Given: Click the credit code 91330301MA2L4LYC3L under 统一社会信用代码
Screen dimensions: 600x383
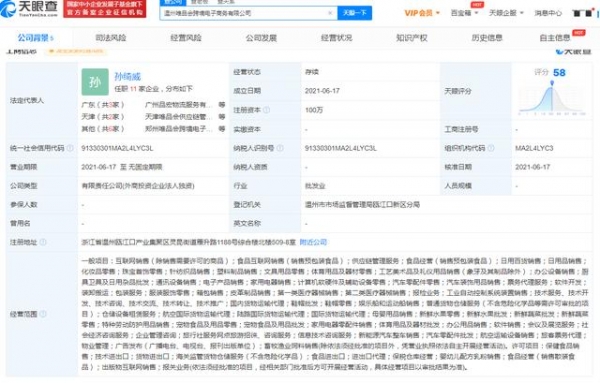Looking at the screenshot, I should 117,148.
